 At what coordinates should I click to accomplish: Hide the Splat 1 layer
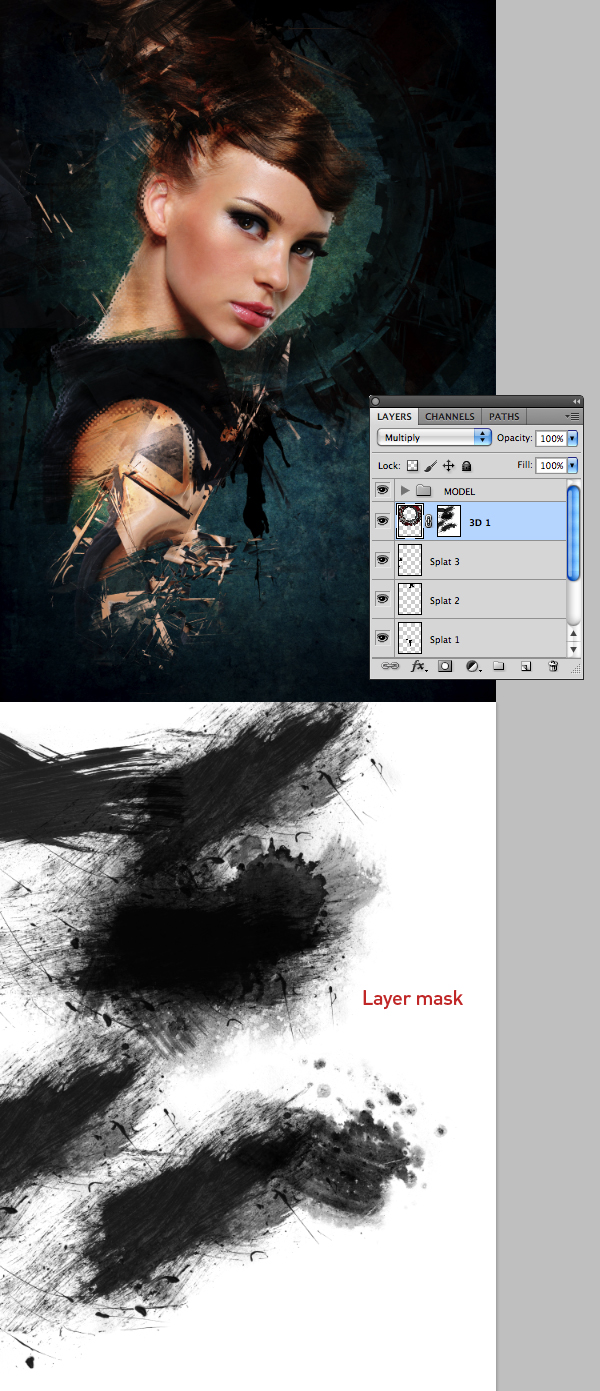pyautogui.click(x=382, y=638)
